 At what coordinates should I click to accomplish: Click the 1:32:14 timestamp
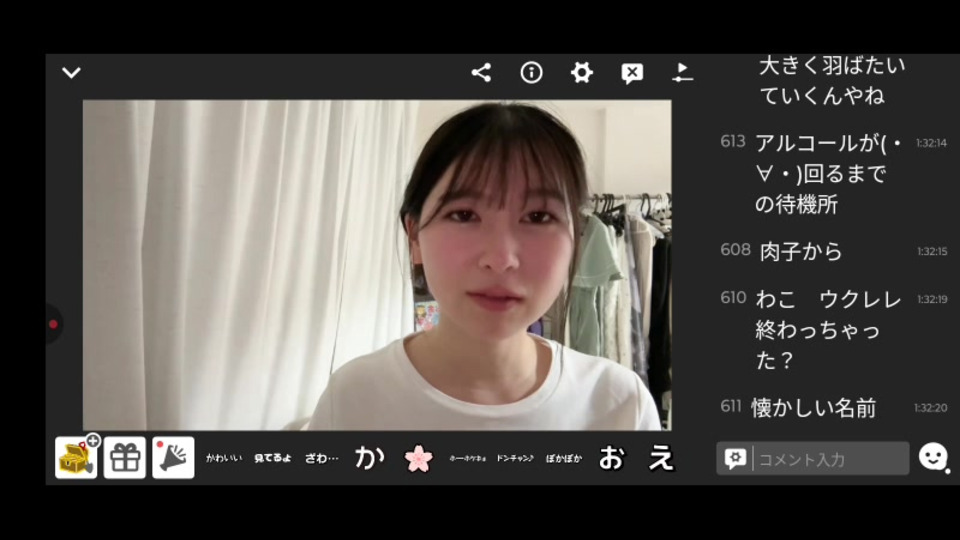tap(931, 143)
